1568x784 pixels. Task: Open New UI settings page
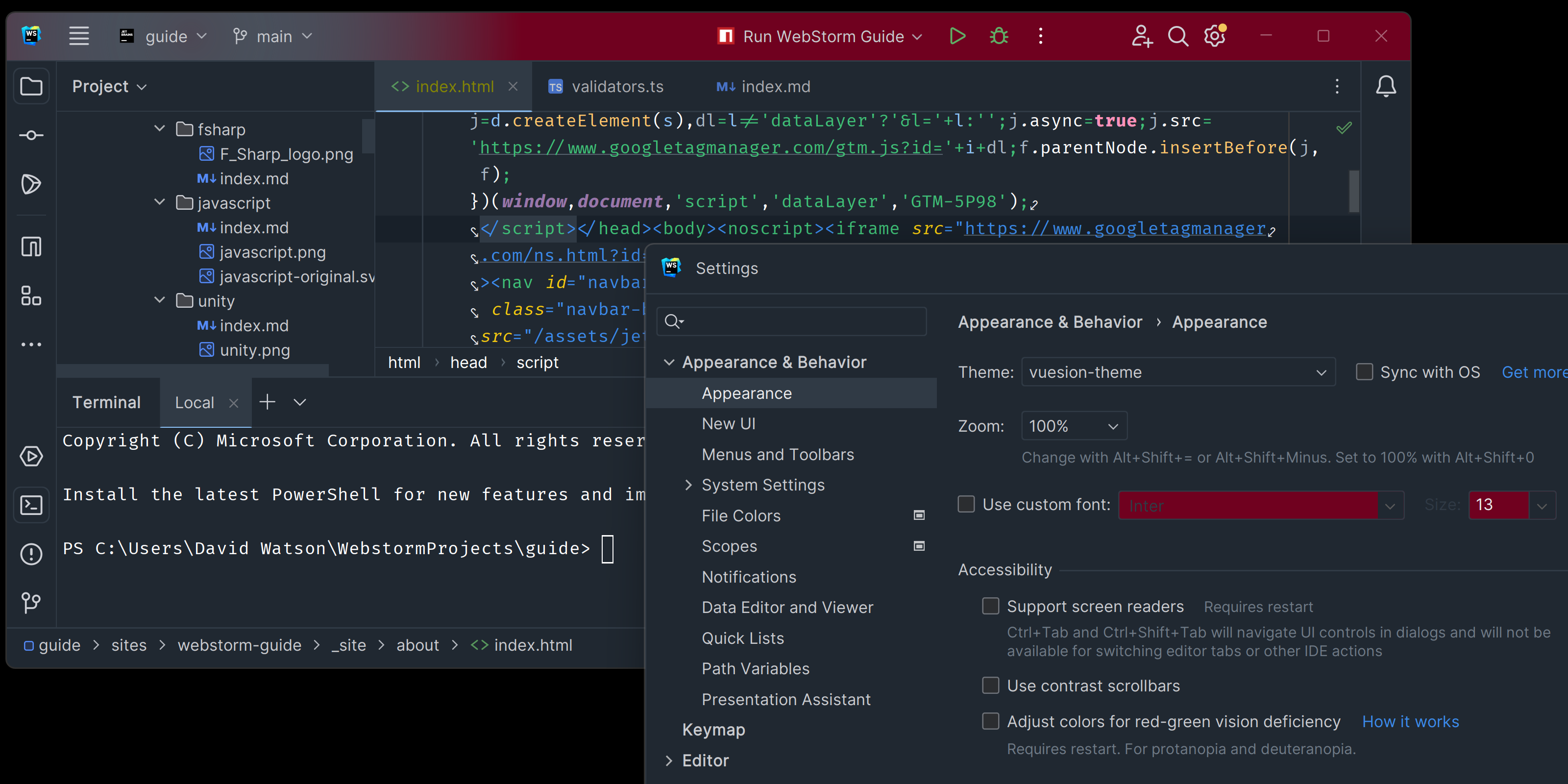point(728,424)
